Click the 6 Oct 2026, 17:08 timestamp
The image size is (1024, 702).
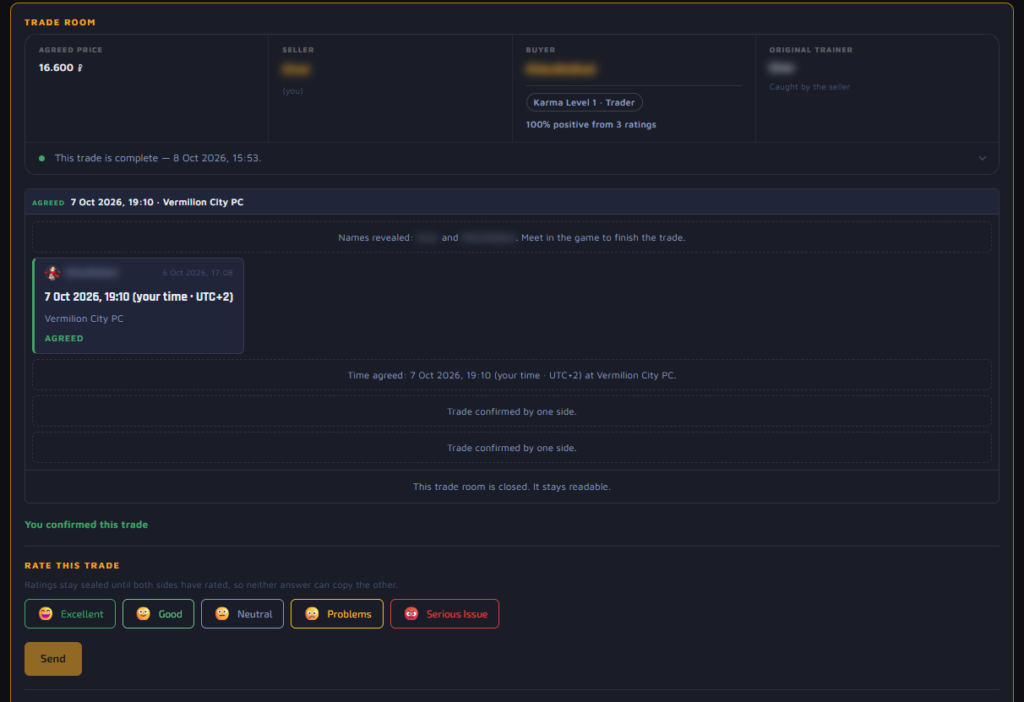pos(198,273)
